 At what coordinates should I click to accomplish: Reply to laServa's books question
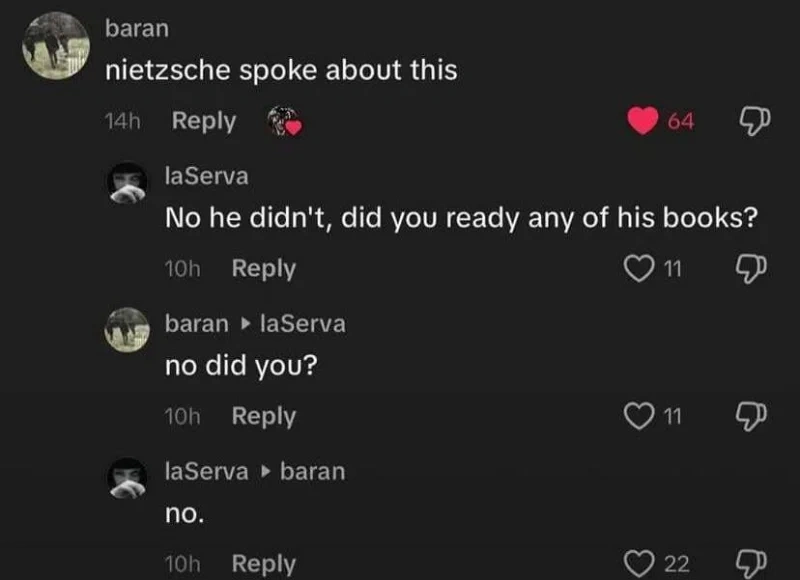click(263, 269)
